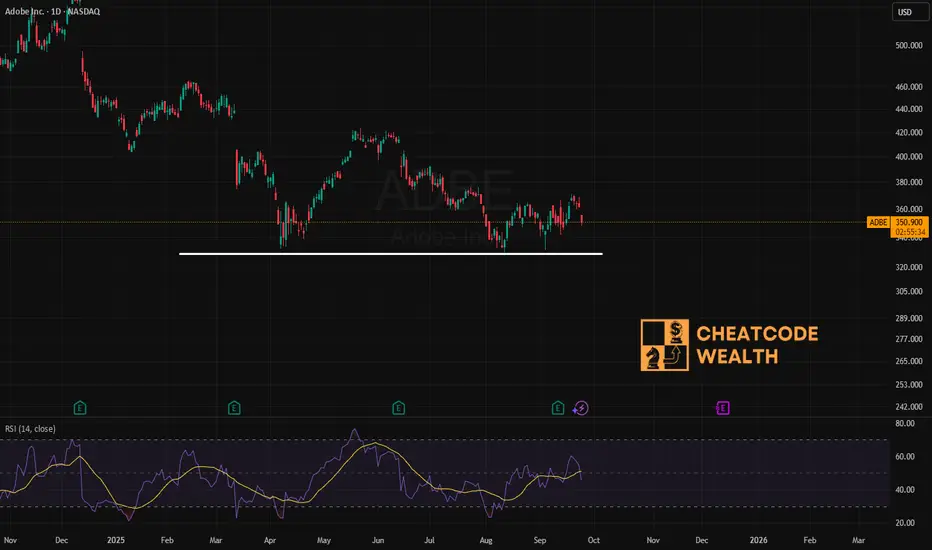Click the 380.000 price axis label

(x=909, y=183)
